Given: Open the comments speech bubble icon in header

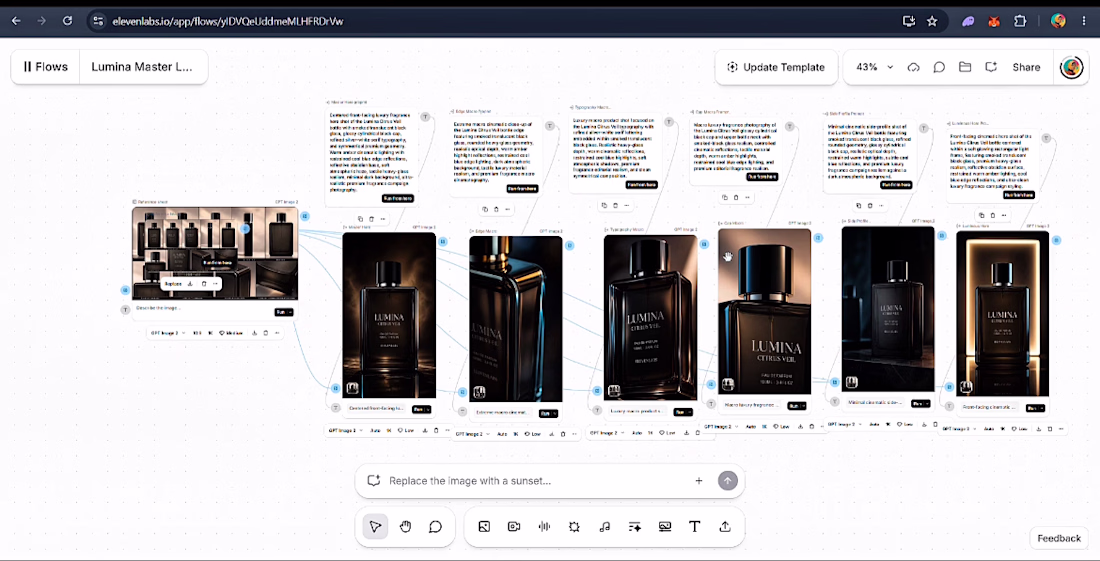Looking at the screenshot, I should (x=939, y=67).
